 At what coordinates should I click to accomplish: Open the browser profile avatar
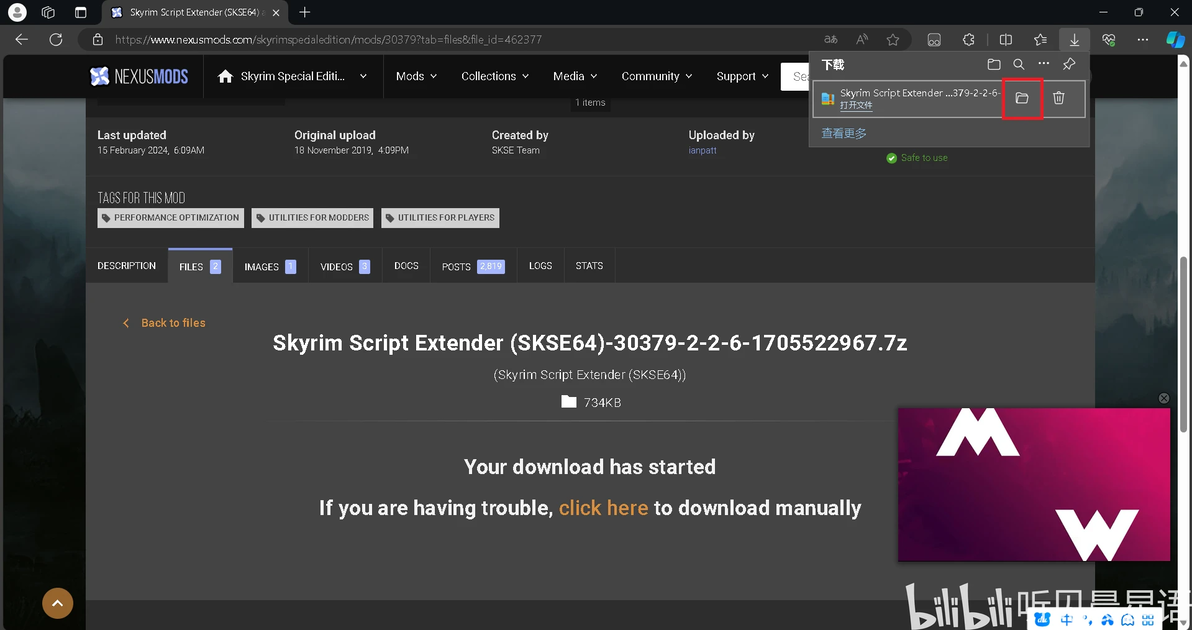[x=17, y=12]
